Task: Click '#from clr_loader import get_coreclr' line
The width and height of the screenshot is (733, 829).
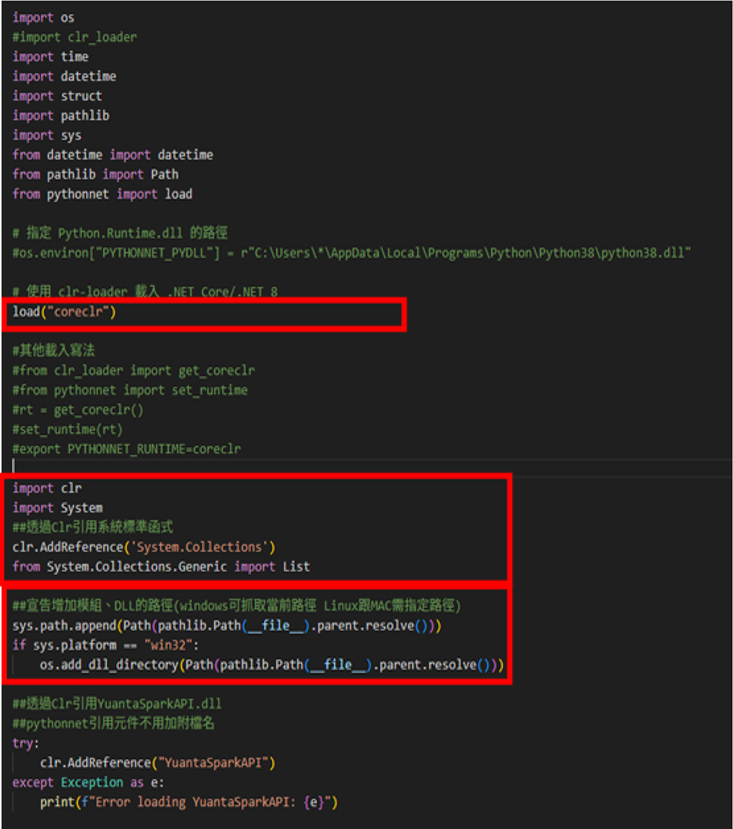Action: [134, 370]
